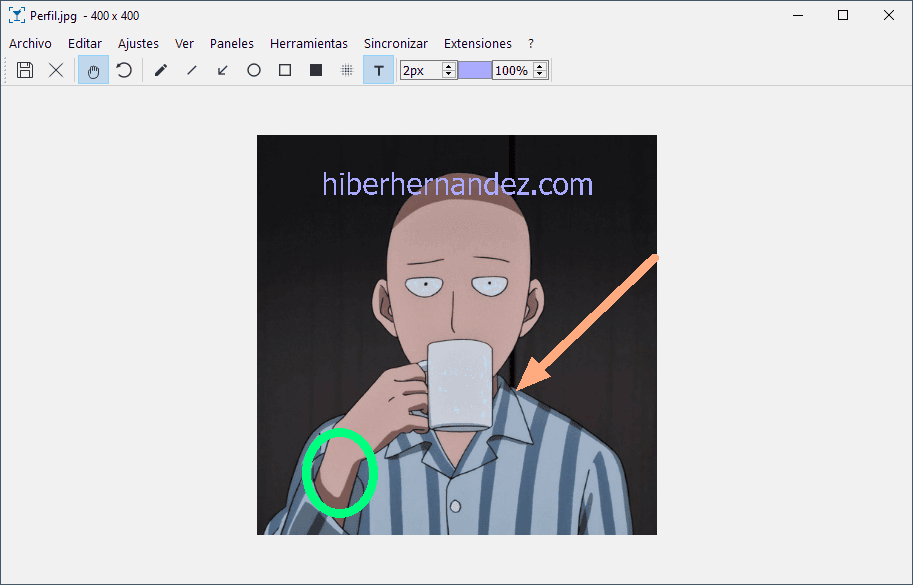This screenshot has height=585, width=913.
Task: Click the Save icon in the toolbar
Action: (25, 70)
